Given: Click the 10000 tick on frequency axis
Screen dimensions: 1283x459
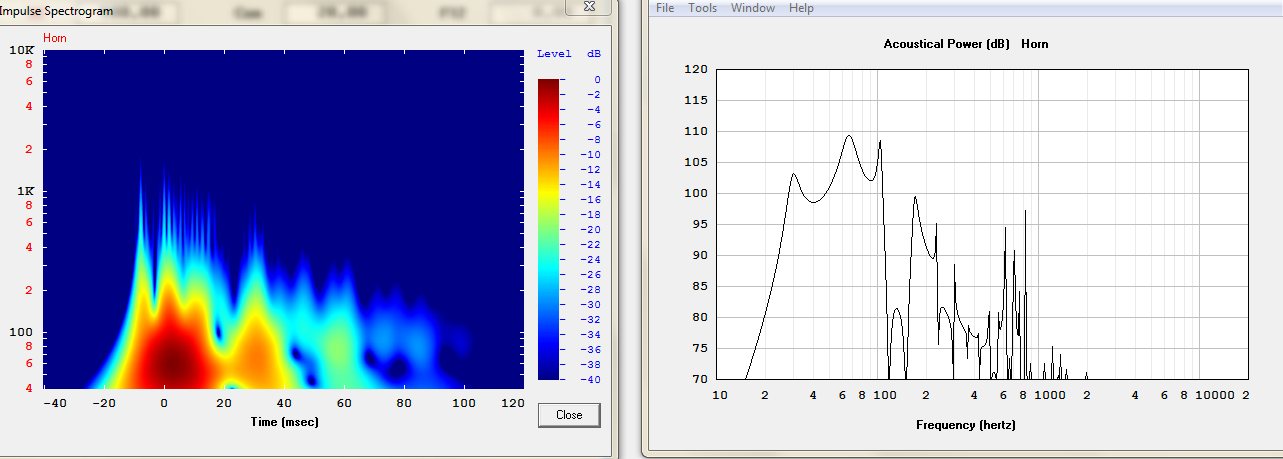Looking at the screenshot, I should coord(1217,396).
